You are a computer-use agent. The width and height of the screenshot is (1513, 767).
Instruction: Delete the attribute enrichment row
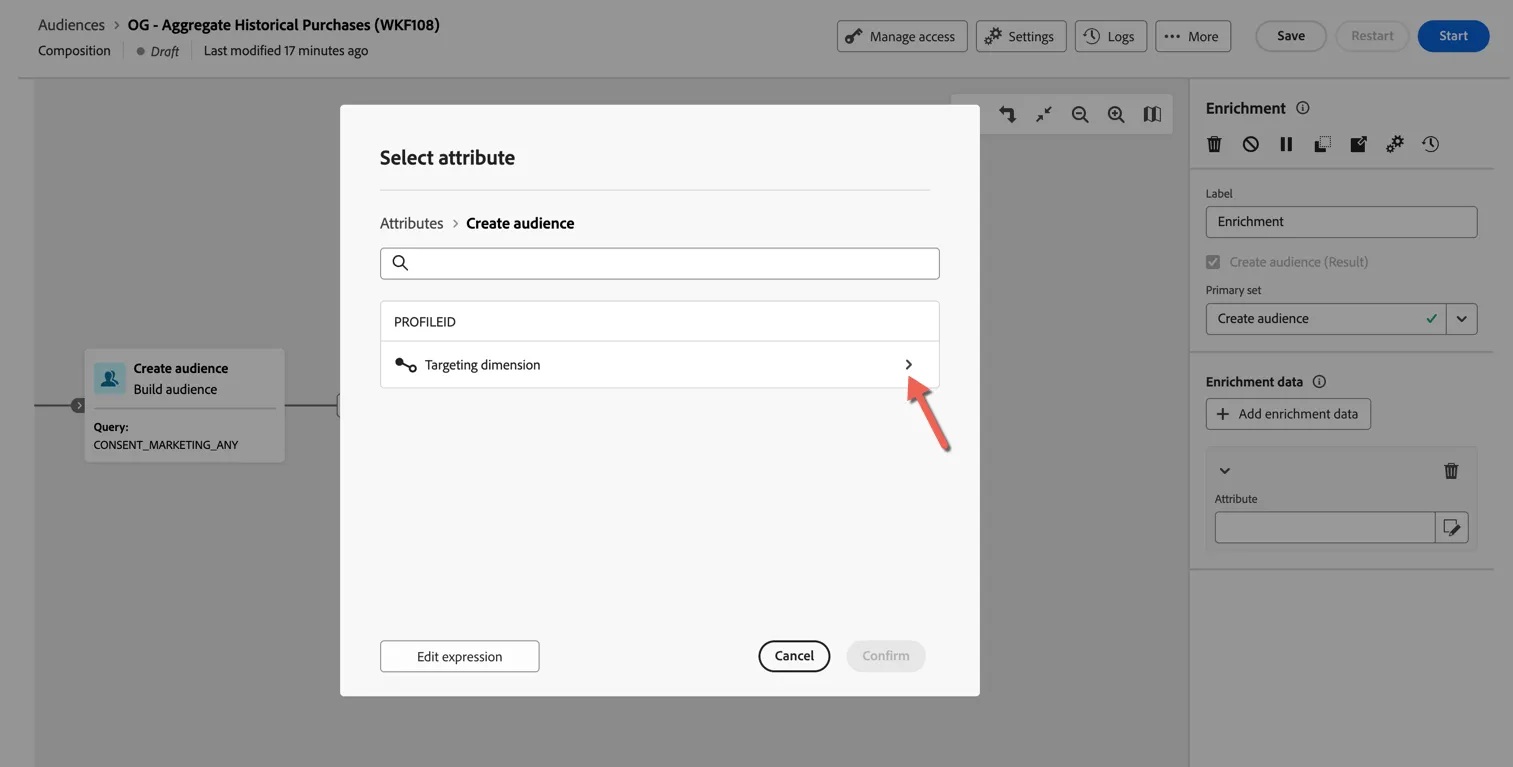1451,470
